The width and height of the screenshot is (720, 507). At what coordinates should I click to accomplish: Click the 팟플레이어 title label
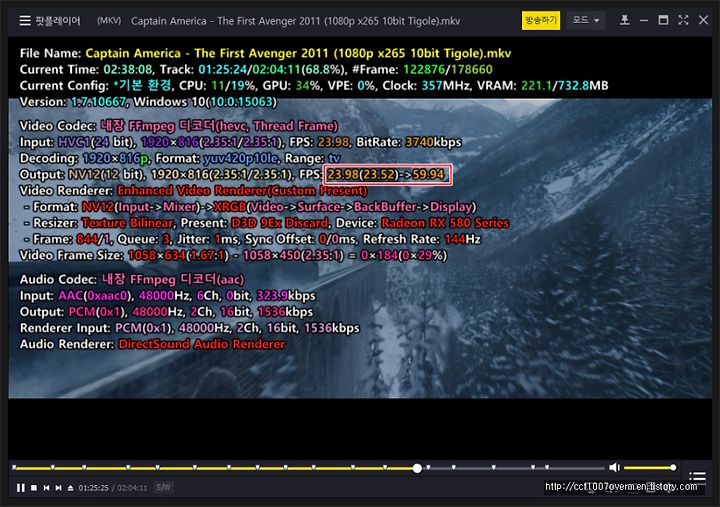(58, 21)
